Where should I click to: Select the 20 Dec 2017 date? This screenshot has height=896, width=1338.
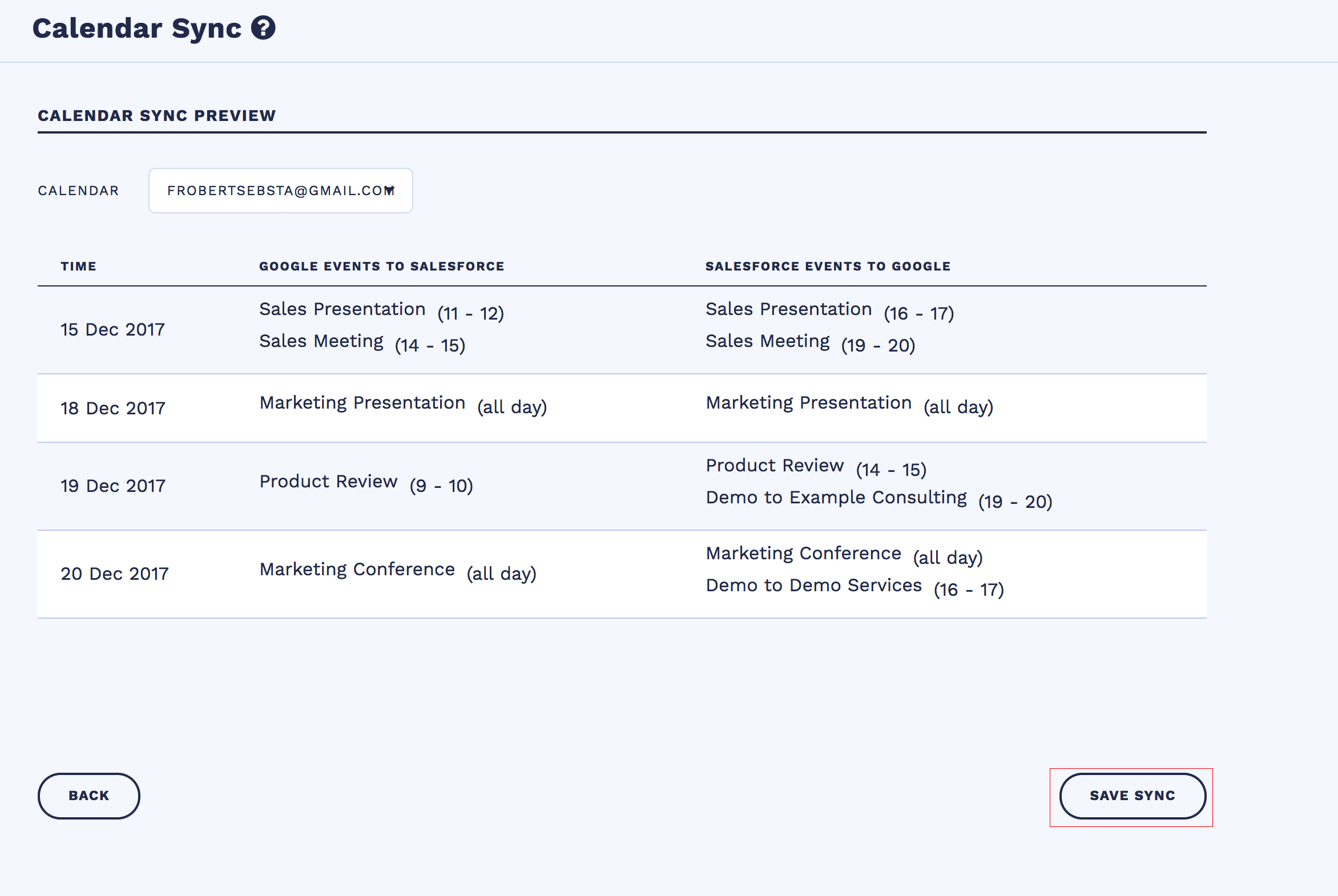point(114,574)
